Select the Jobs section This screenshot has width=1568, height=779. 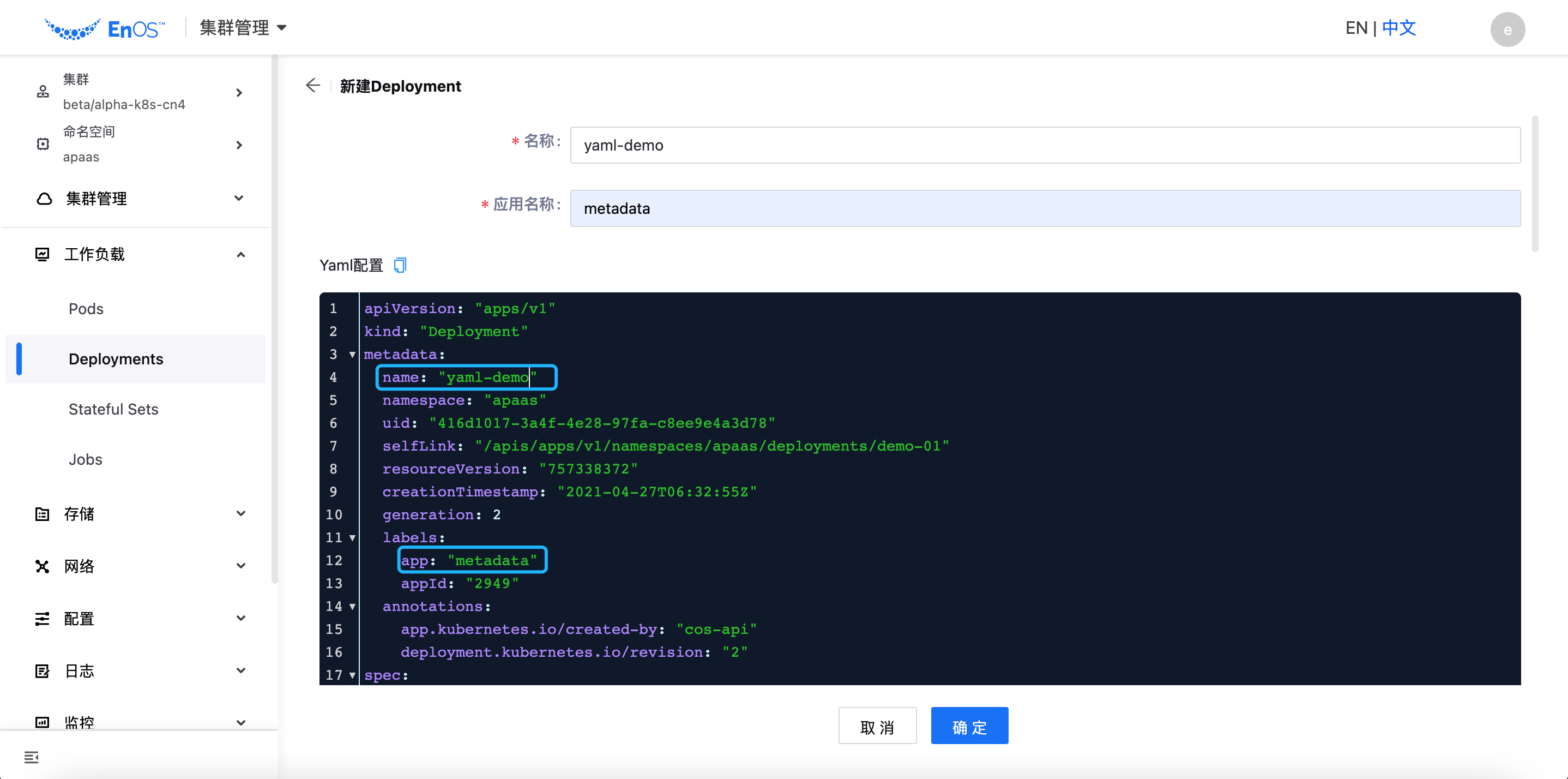(x=85, y=459)
